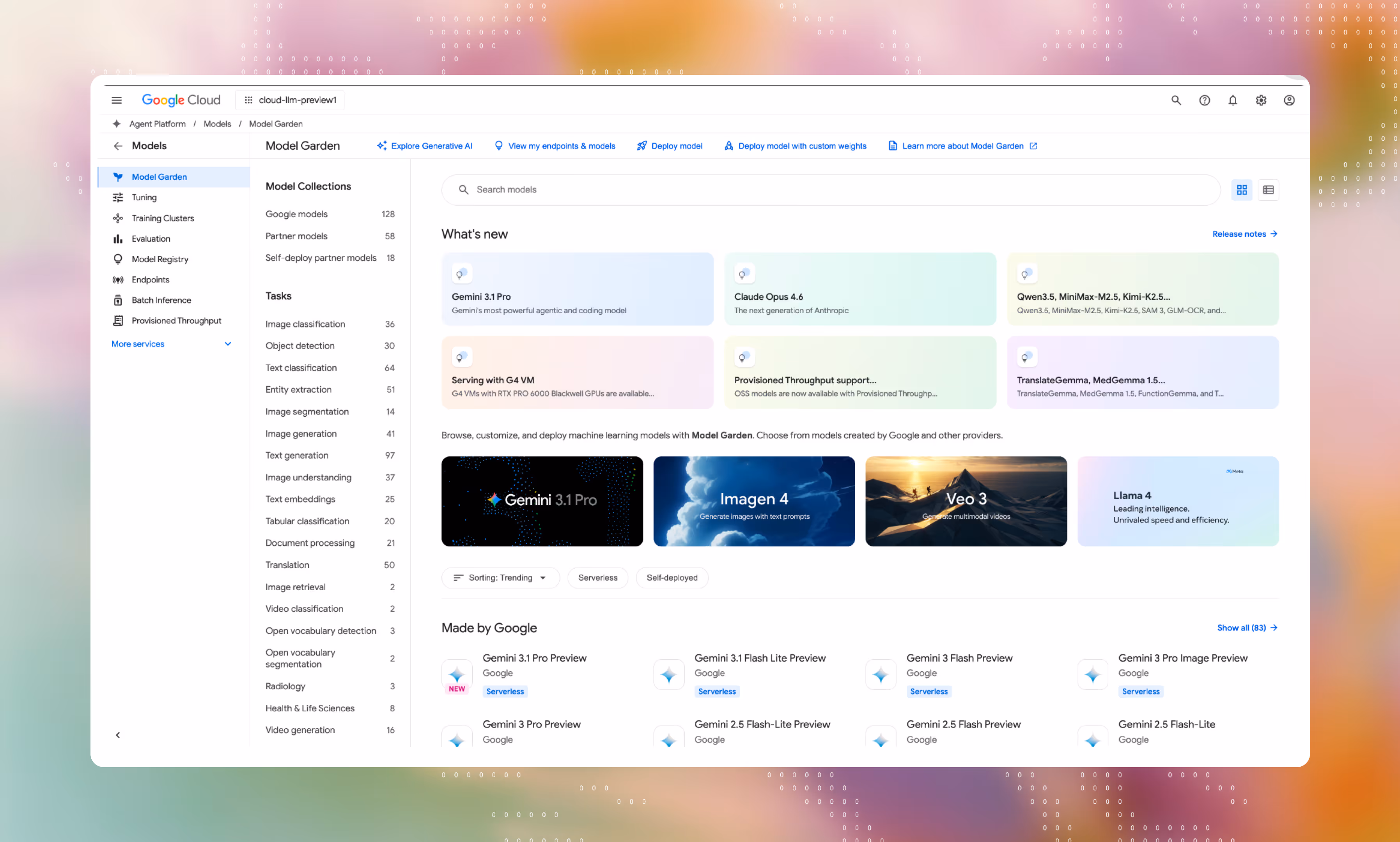This screenshot has width=1400, height=842.
Task: Filter by Translation task
Action: click(330, 564)
